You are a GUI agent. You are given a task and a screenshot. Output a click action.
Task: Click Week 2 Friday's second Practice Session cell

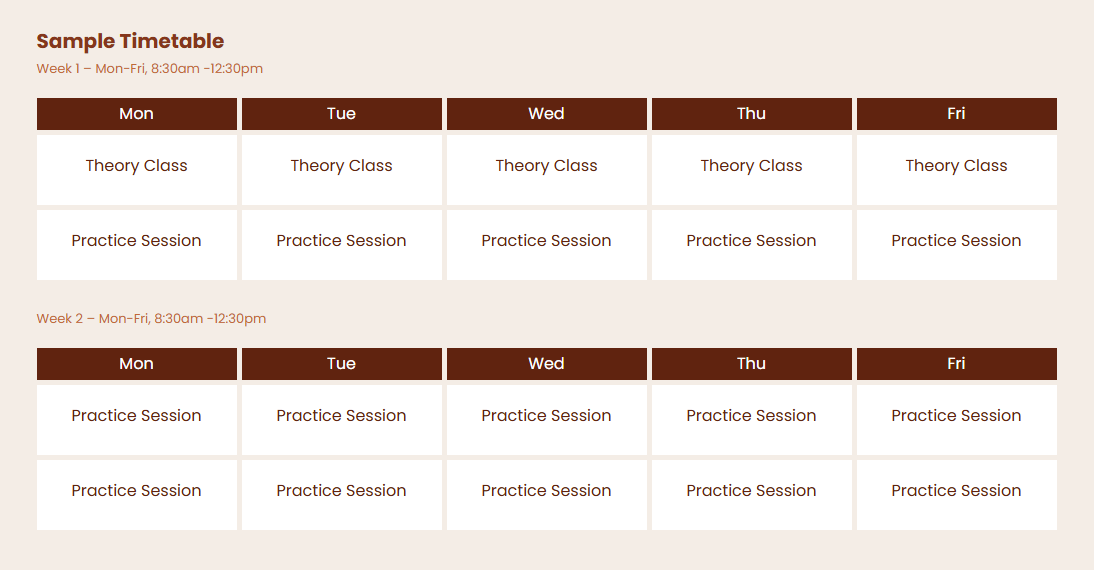[957, 491]
